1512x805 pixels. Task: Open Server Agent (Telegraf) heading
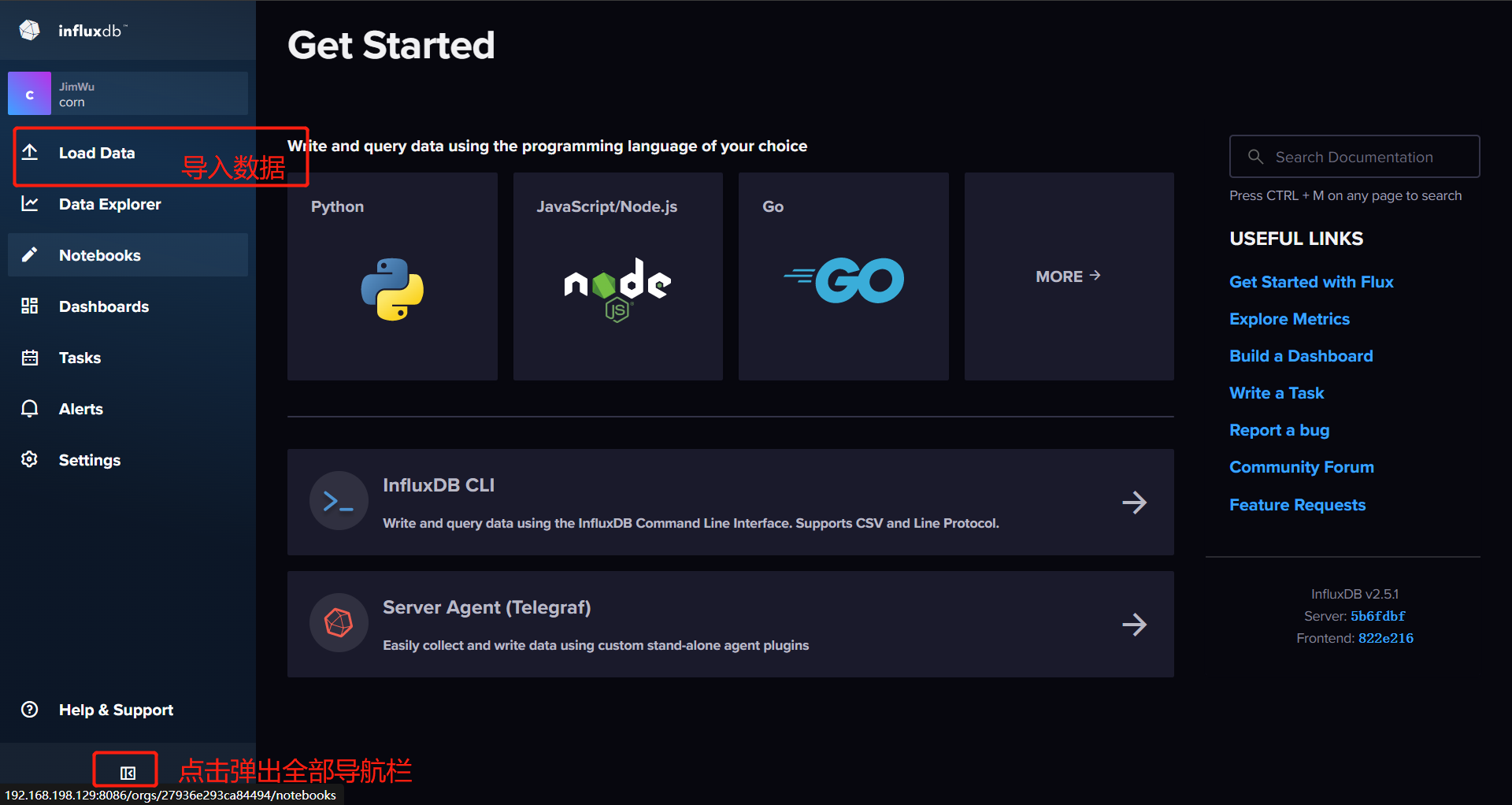click(x=487, y=607)
